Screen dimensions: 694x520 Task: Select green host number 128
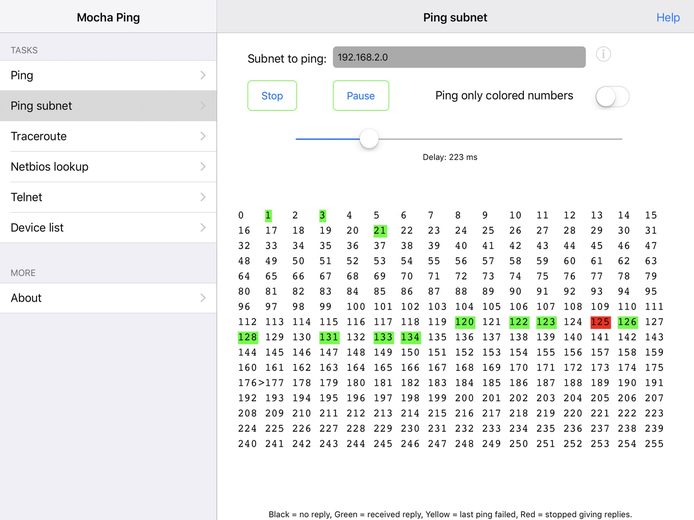tap(247, 337)
